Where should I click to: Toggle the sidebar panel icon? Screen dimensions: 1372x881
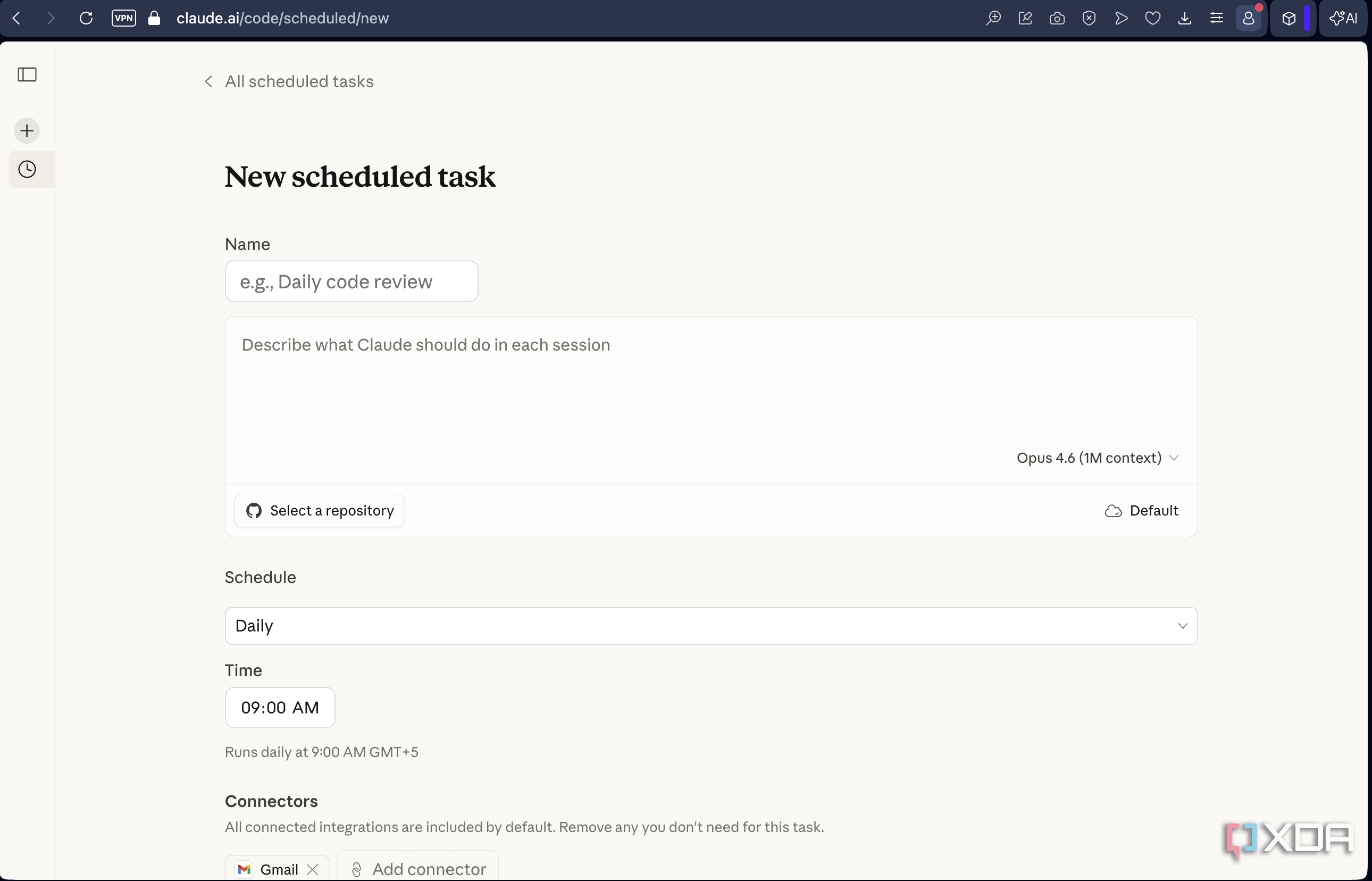coord(27,74)
